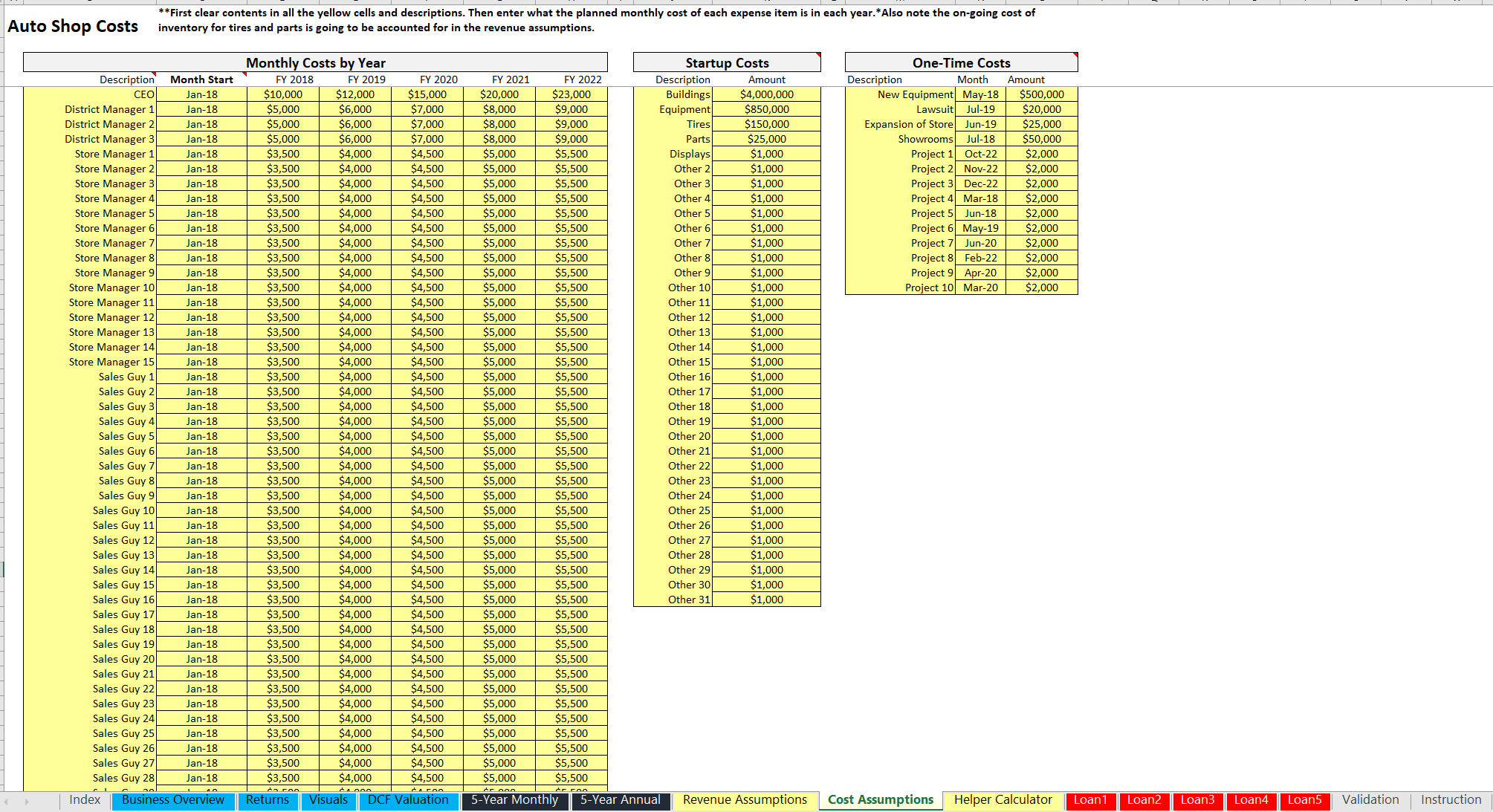Select Project 10 amount $2,000
Image resolution: width=1493 pixels, height=812 pixels.
[1042, 288]
